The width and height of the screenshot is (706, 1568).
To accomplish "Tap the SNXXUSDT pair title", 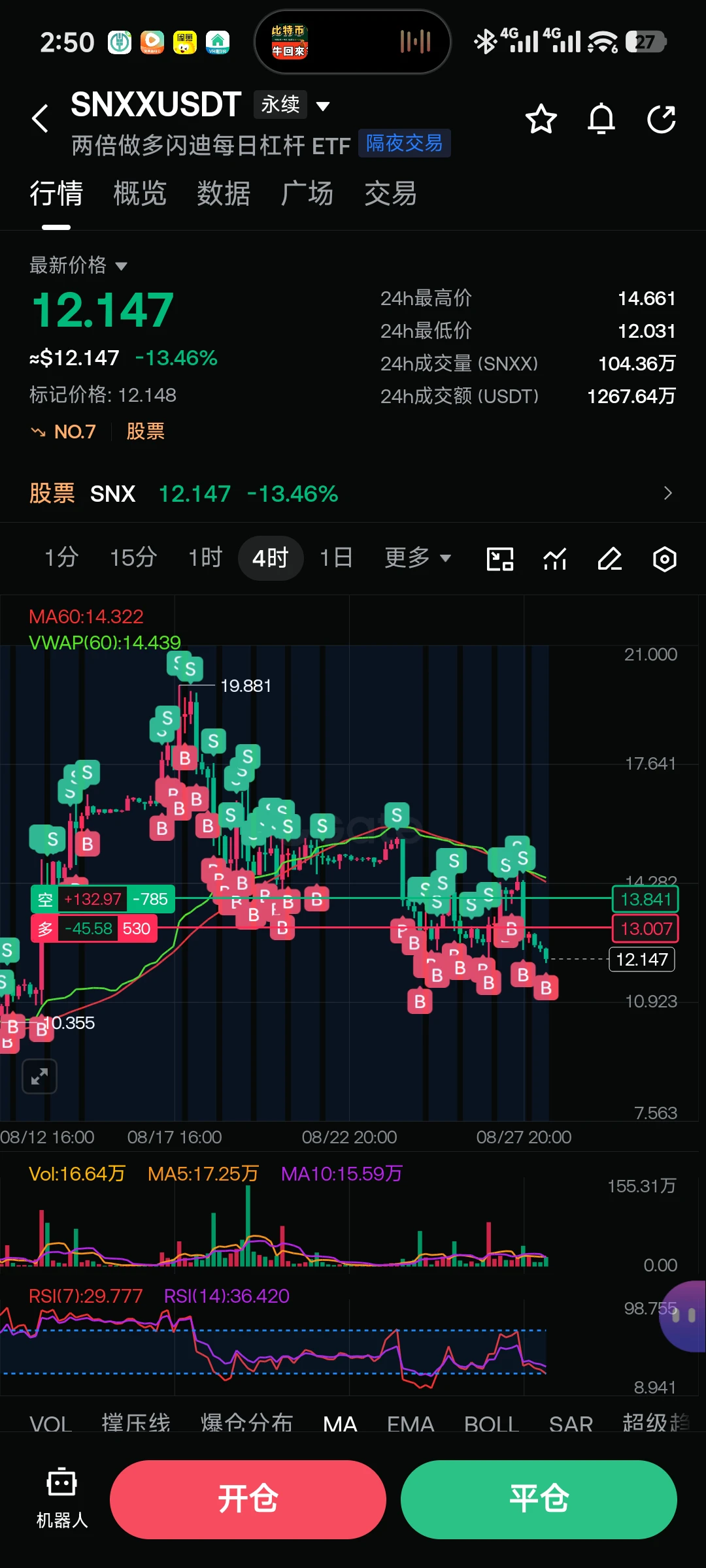I will (x=156, y=105).
